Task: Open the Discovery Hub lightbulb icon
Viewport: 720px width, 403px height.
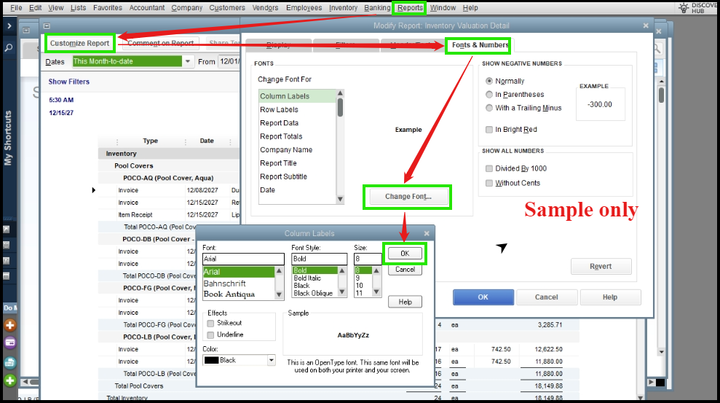Action: pos(684,7)
